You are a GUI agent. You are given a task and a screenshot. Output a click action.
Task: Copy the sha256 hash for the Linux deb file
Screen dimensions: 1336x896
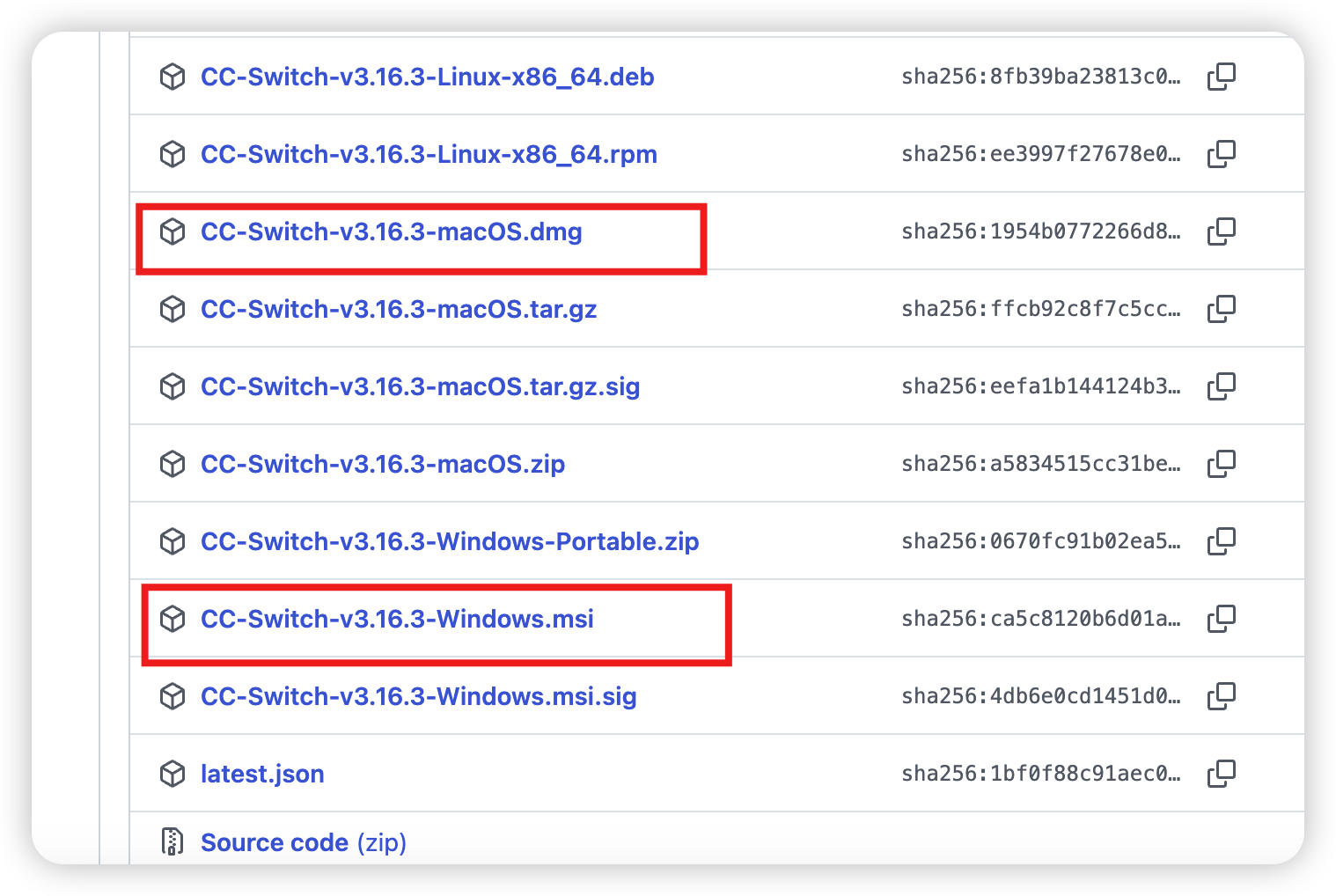pos(1222,77)
